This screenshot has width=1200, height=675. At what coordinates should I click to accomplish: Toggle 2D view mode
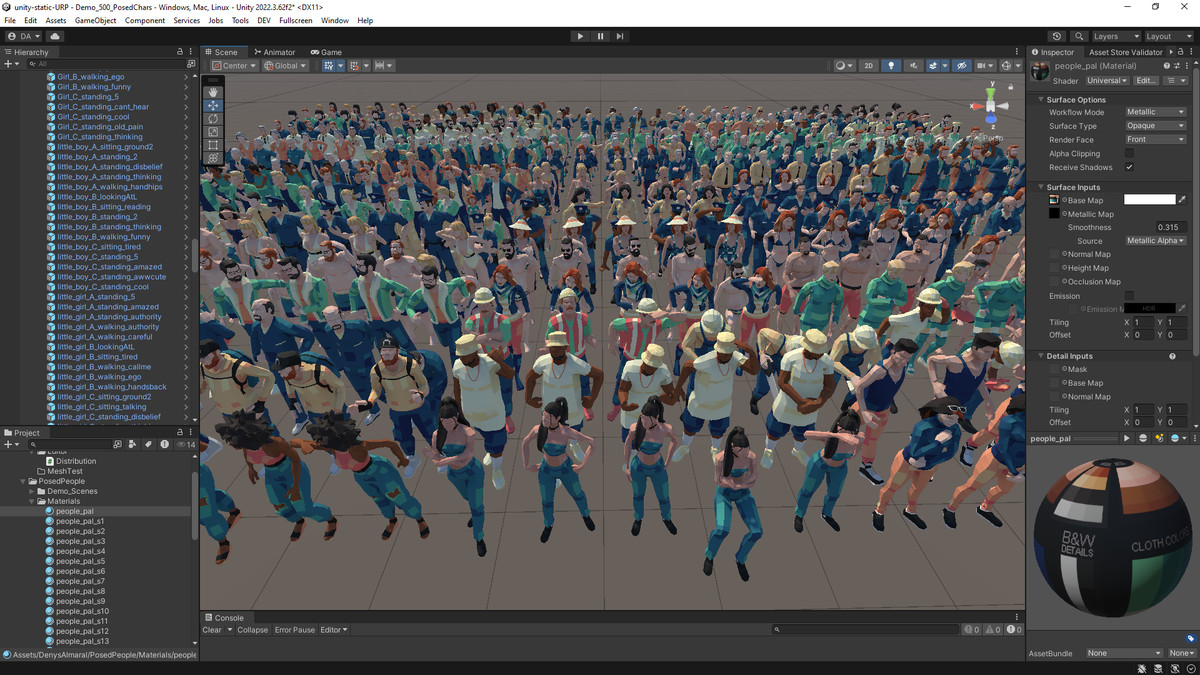[869, 66]
